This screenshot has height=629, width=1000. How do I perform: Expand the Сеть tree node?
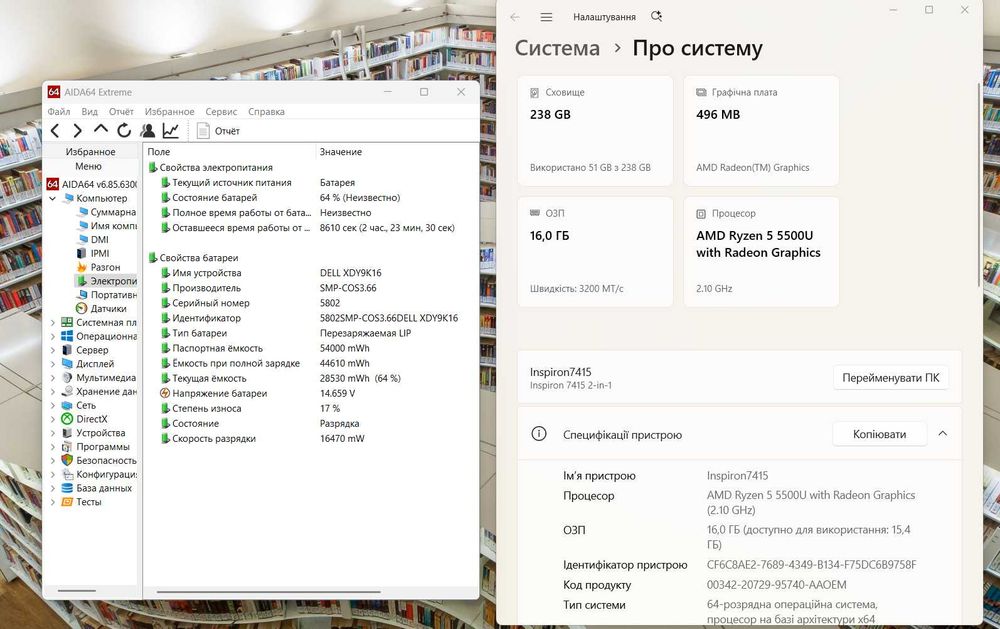point(52,406)
